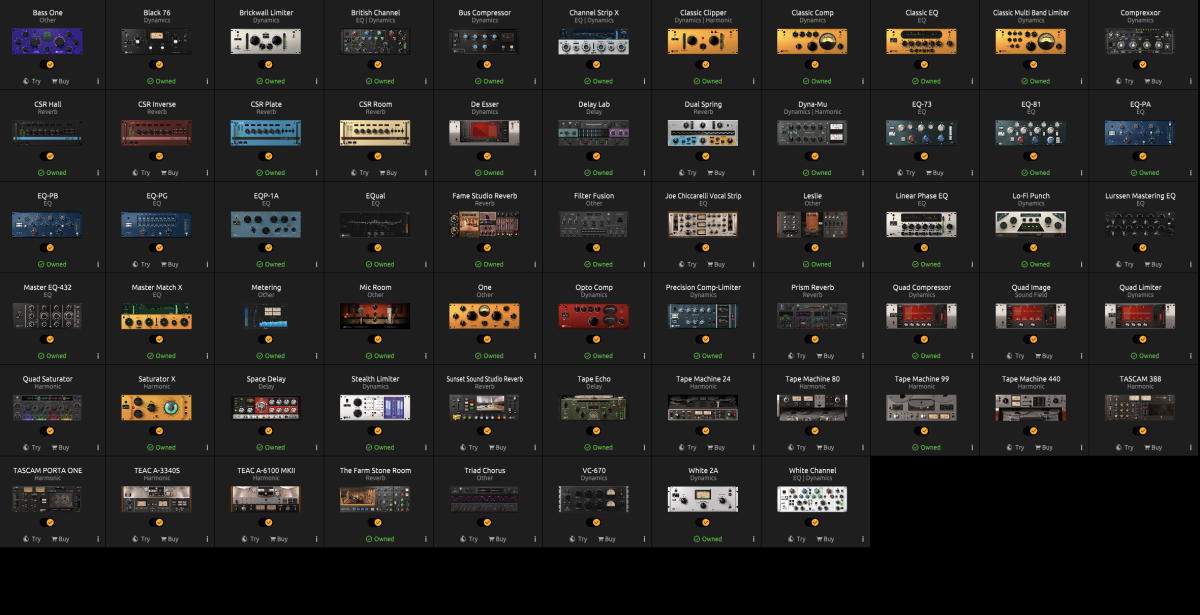Show info for CSR Hall
The image size is (1200, 615).
coord(98,173)
